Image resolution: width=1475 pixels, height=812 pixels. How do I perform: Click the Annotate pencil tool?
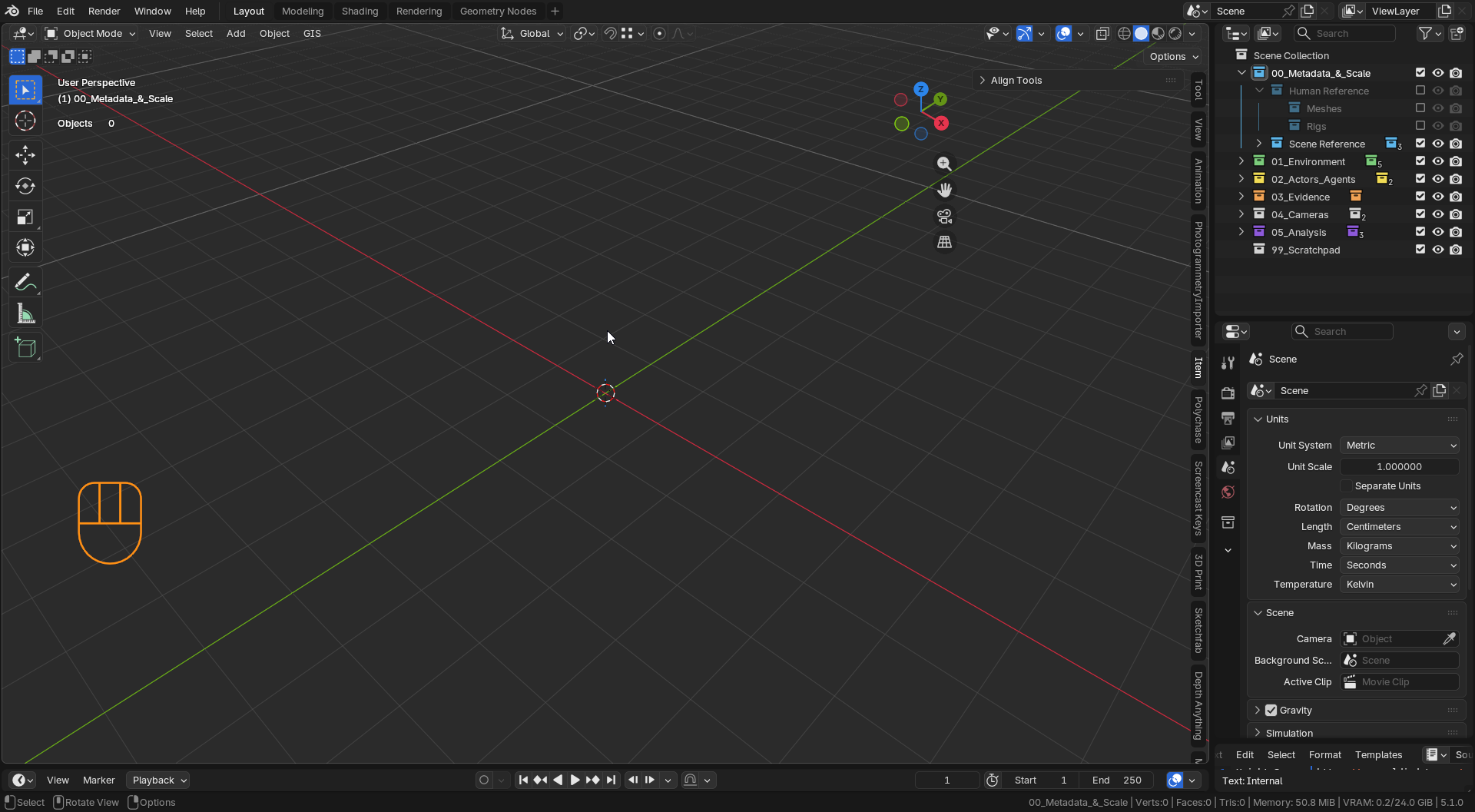click(25, 283)
